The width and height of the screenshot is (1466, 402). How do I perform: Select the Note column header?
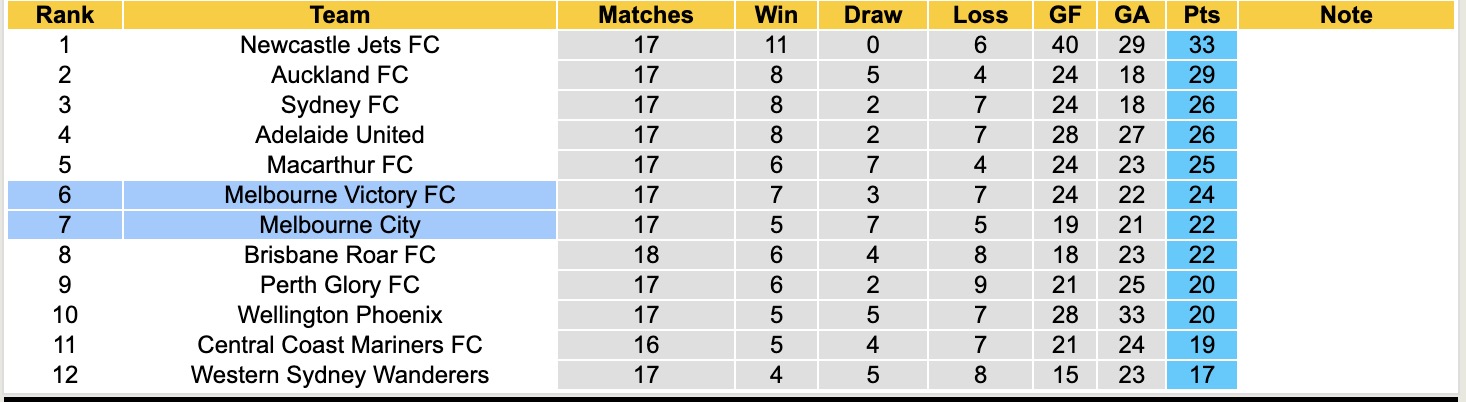(x=1346, y=15)
